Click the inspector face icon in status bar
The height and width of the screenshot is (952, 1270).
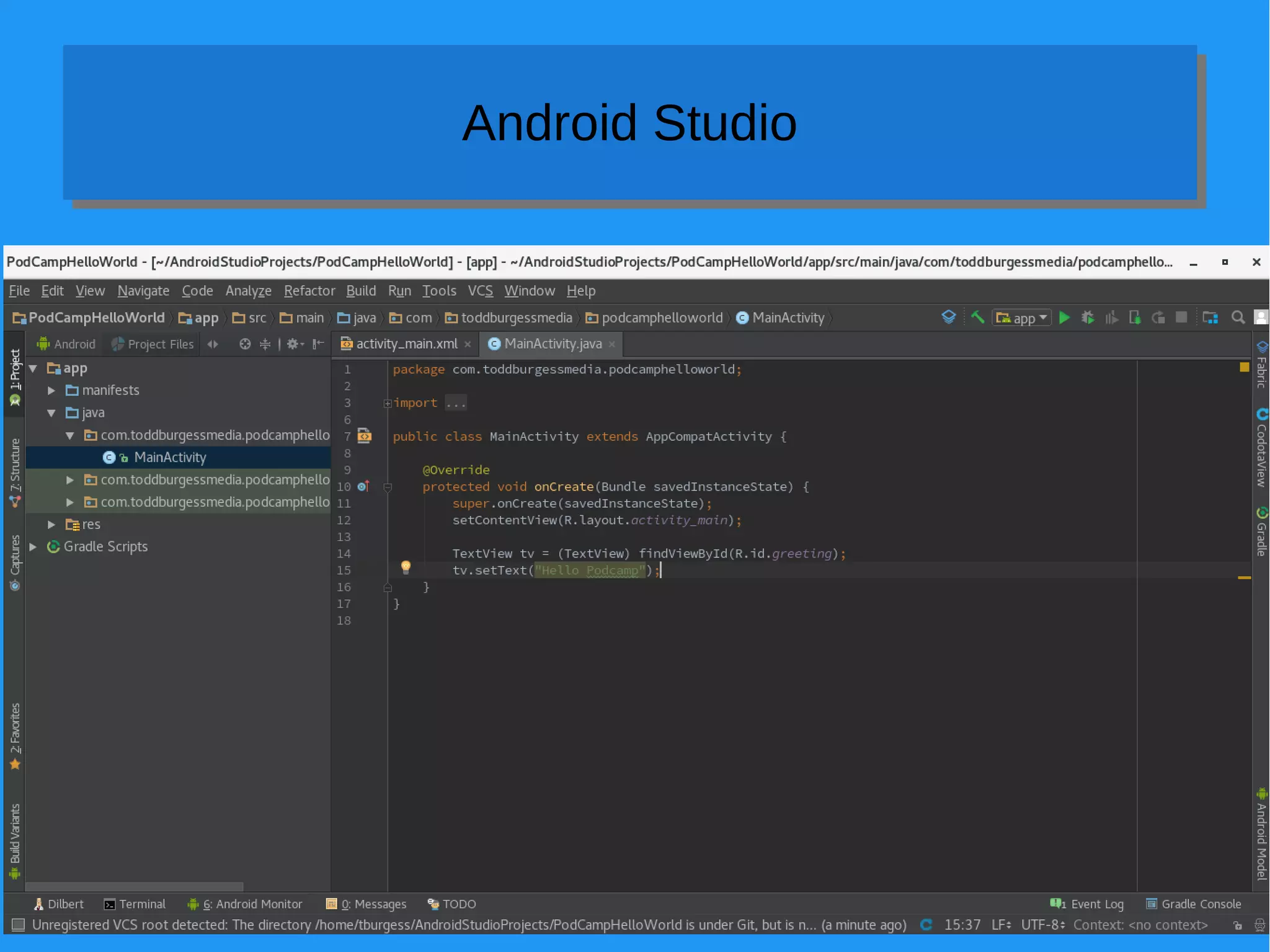[x=1259, y=925]
